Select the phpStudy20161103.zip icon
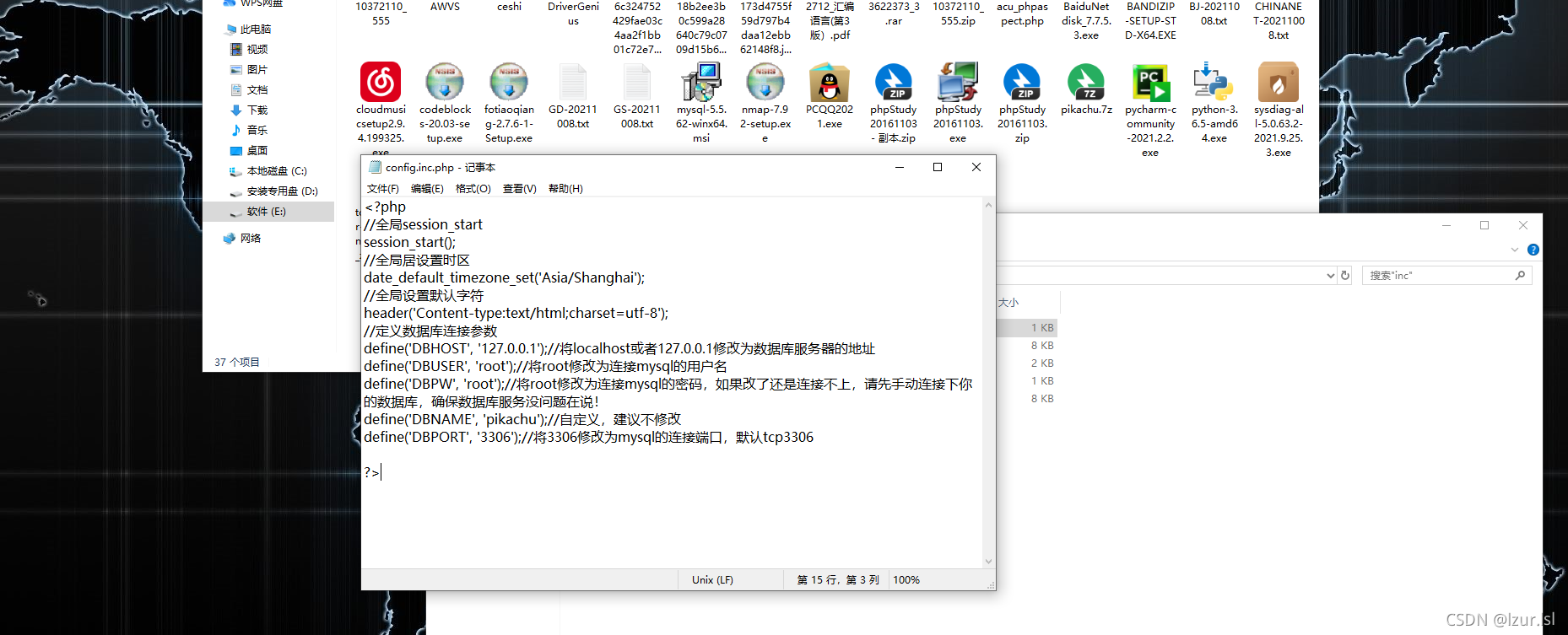1568x635 pixels. 1022,83
